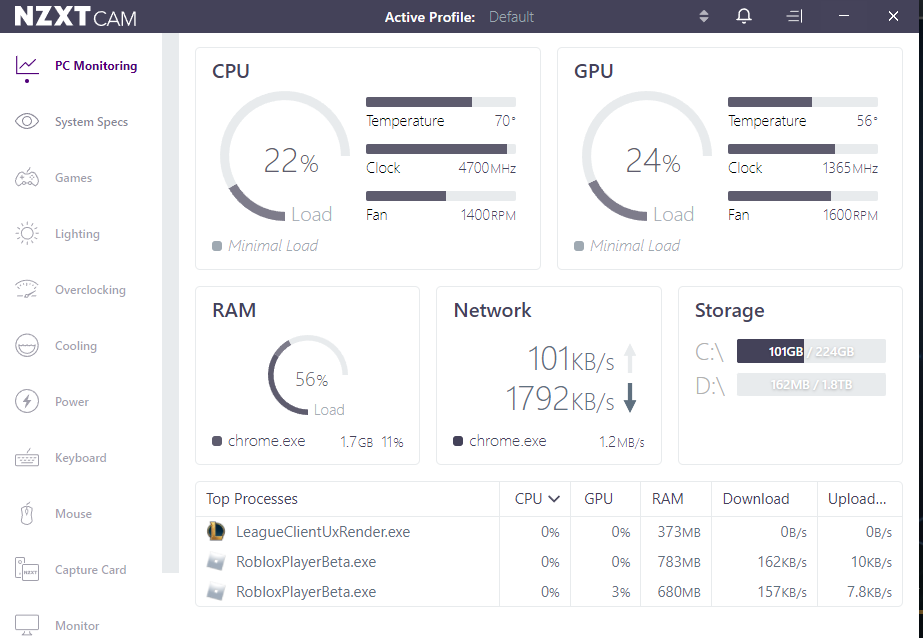This screenshot has width=923, height=638.
Task: Open the Power lightning bolt icon
Action: click(27, 402)
